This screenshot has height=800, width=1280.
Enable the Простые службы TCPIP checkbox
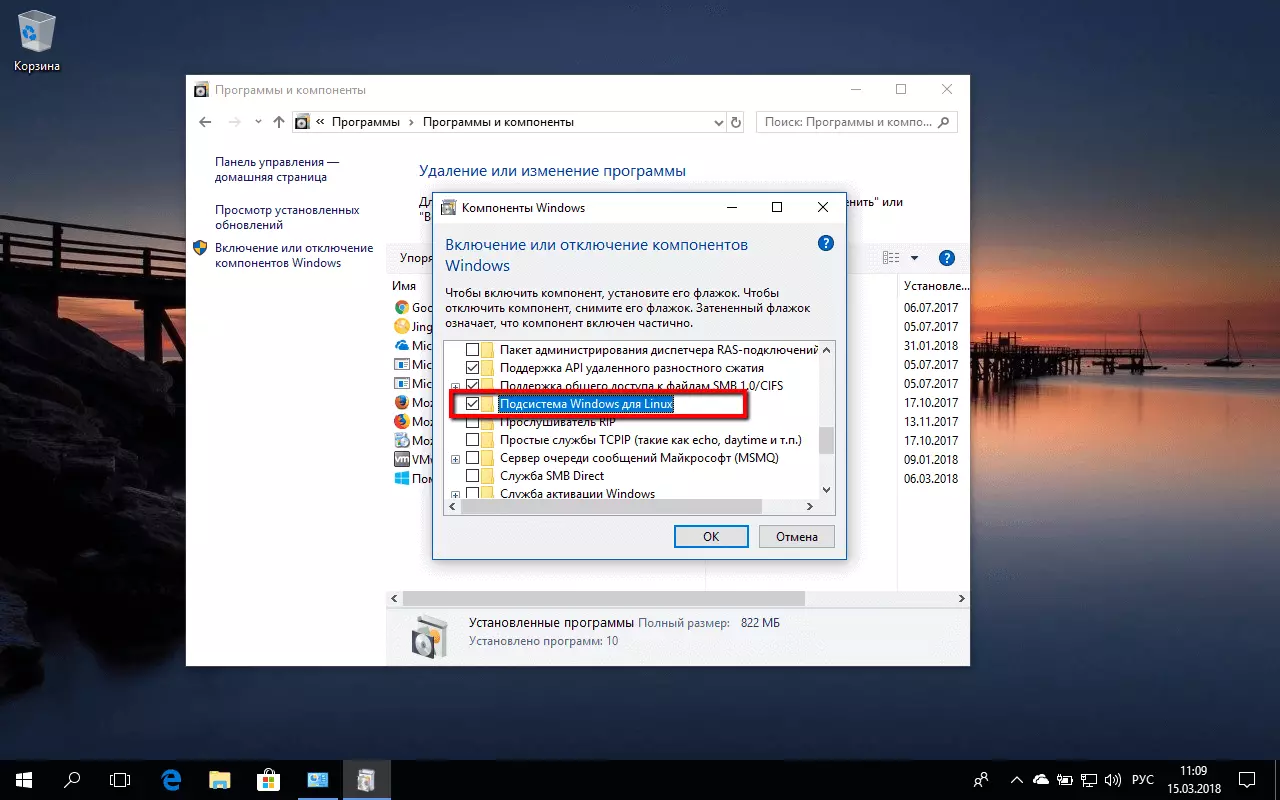473,440
